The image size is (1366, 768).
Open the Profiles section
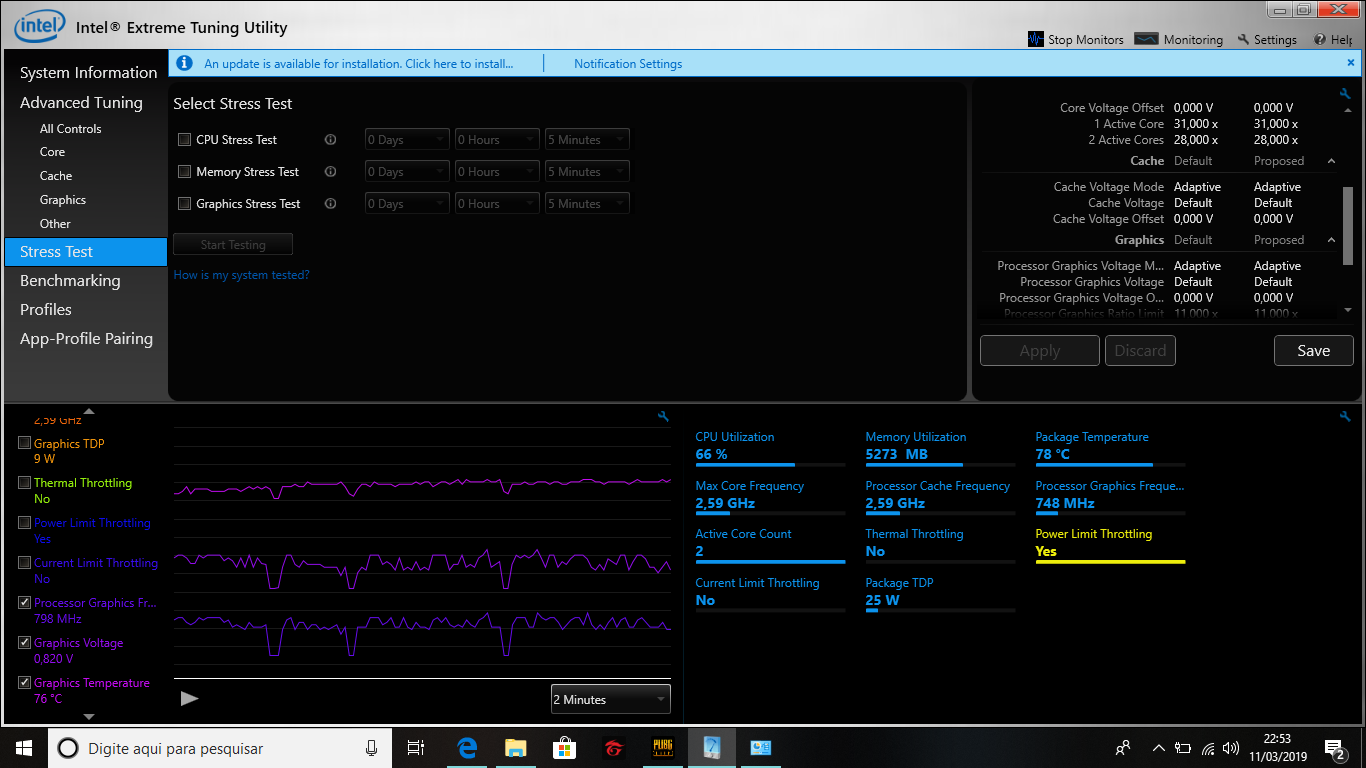point(46,310)
